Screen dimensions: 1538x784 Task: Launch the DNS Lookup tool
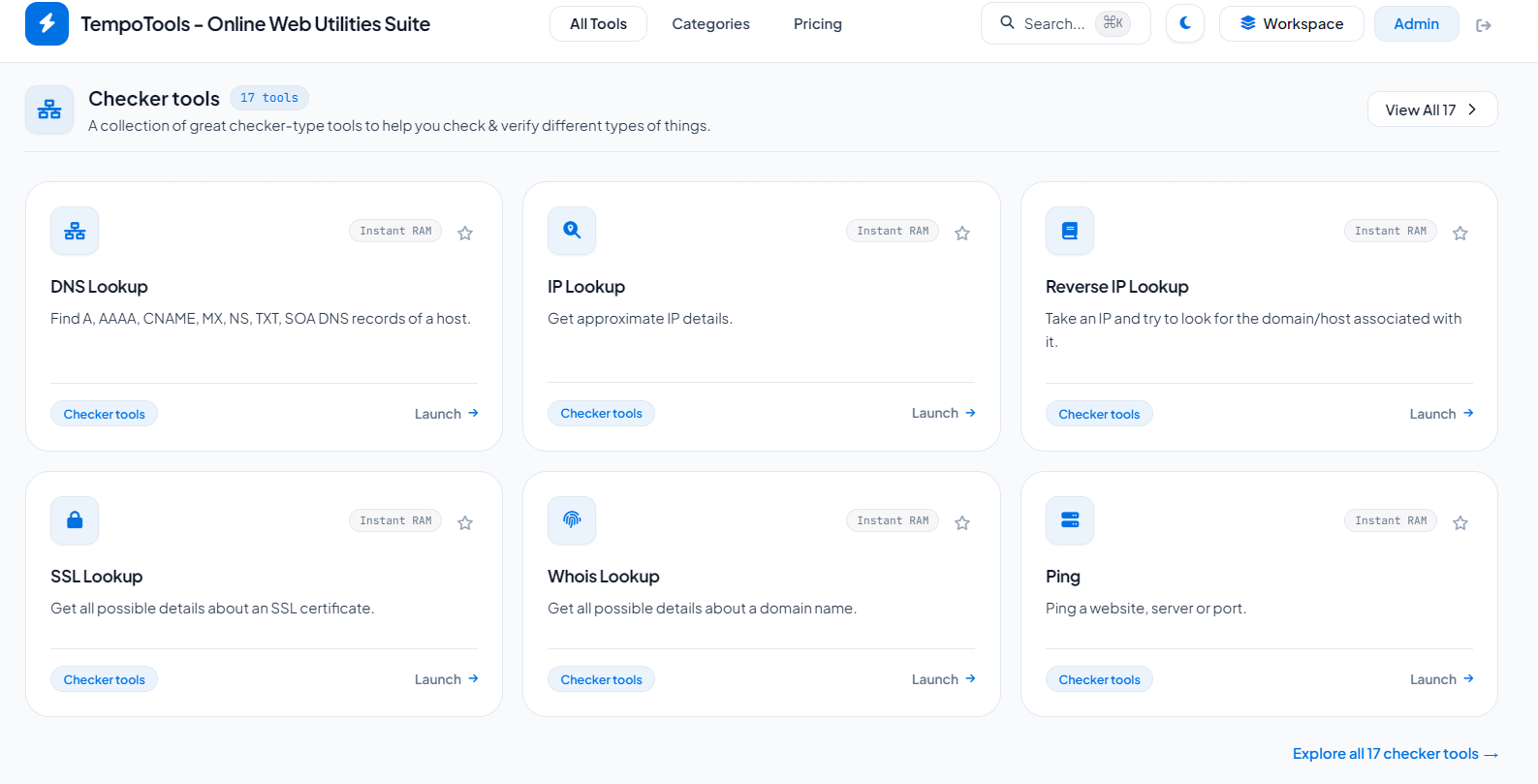(x=447, y=414)
